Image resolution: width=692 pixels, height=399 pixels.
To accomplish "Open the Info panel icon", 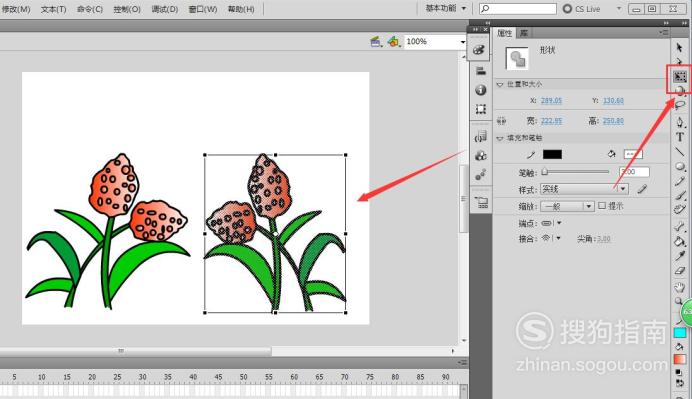I will tap(481, 90).
